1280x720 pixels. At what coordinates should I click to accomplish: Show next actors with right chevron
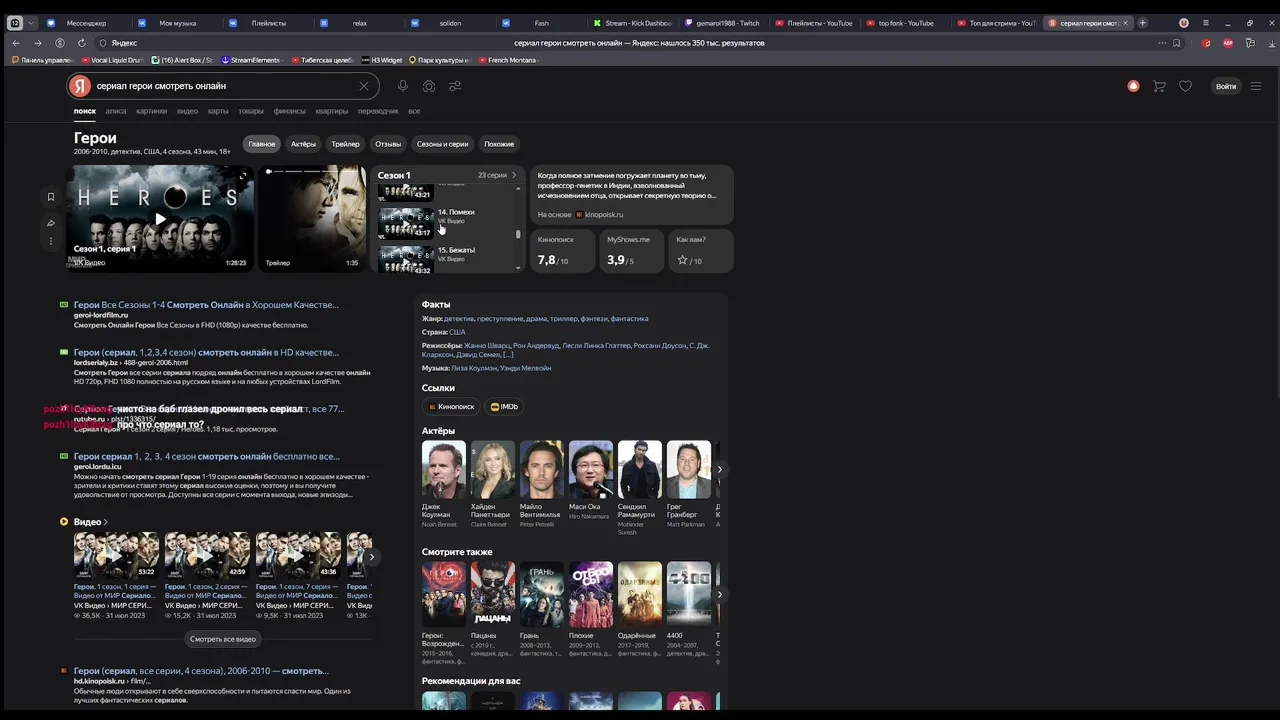click(719, 469)
